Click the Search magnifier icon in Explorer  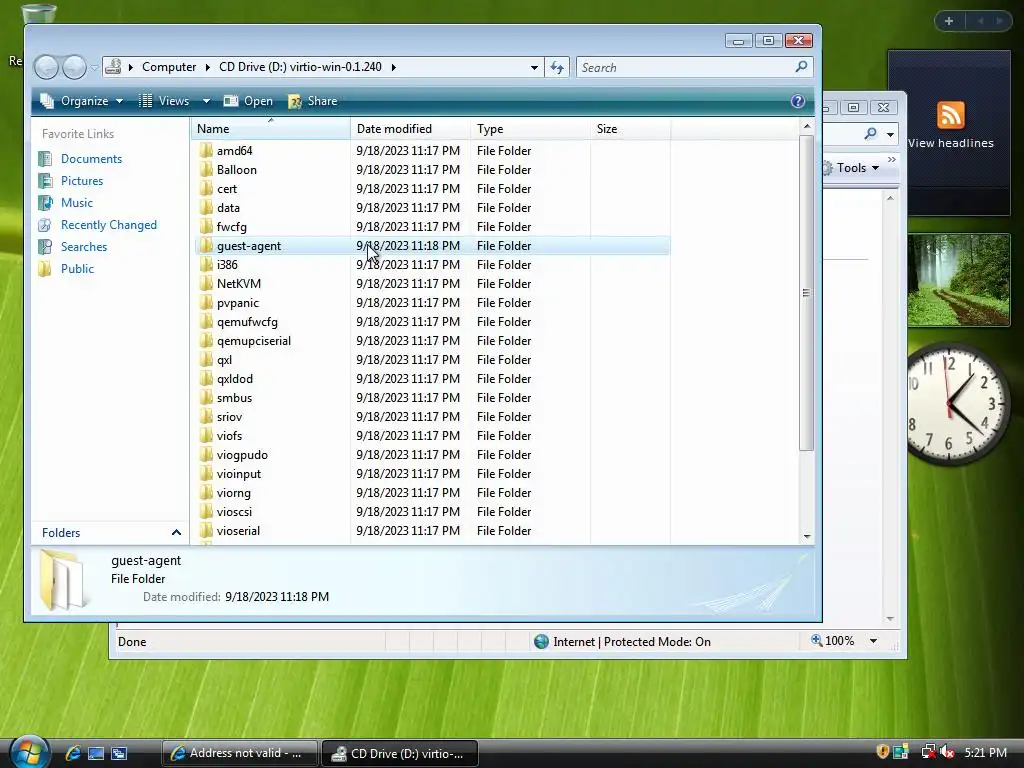click(x=801, y=67)
